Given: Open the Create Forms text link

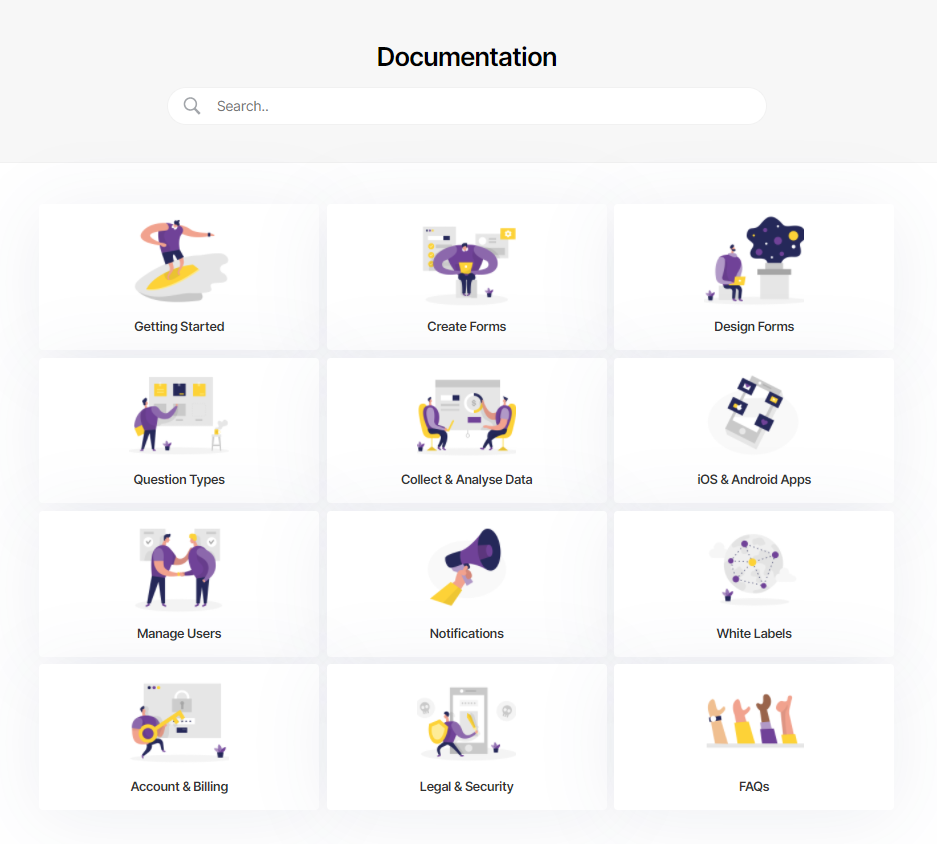Looking at the screenshot, I should (x=467, y=327).
